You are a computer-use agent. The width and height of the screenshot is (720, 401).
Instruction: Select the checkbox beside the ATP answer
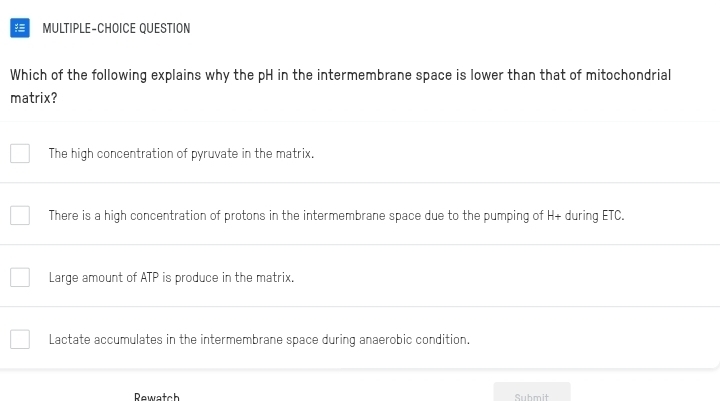point(20,278)
